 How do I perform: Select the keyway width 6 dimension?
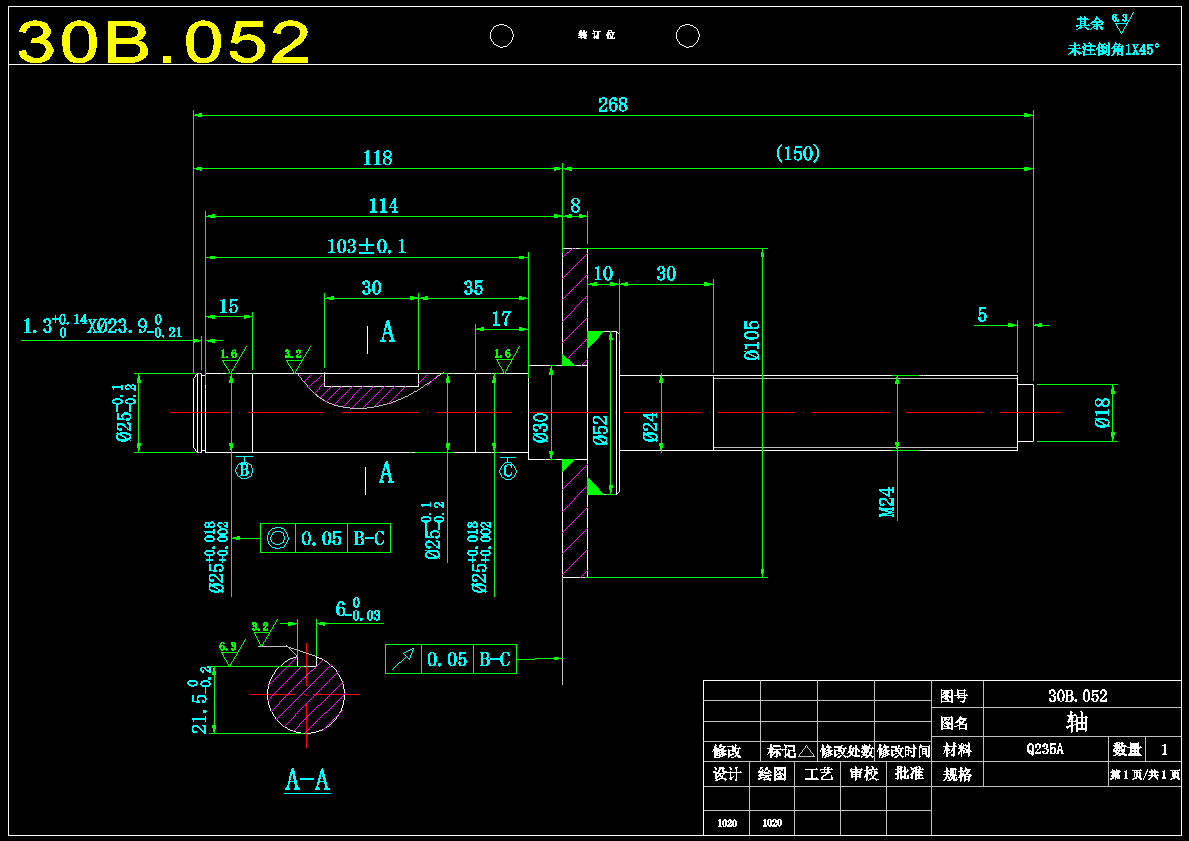tap(357, 609)
